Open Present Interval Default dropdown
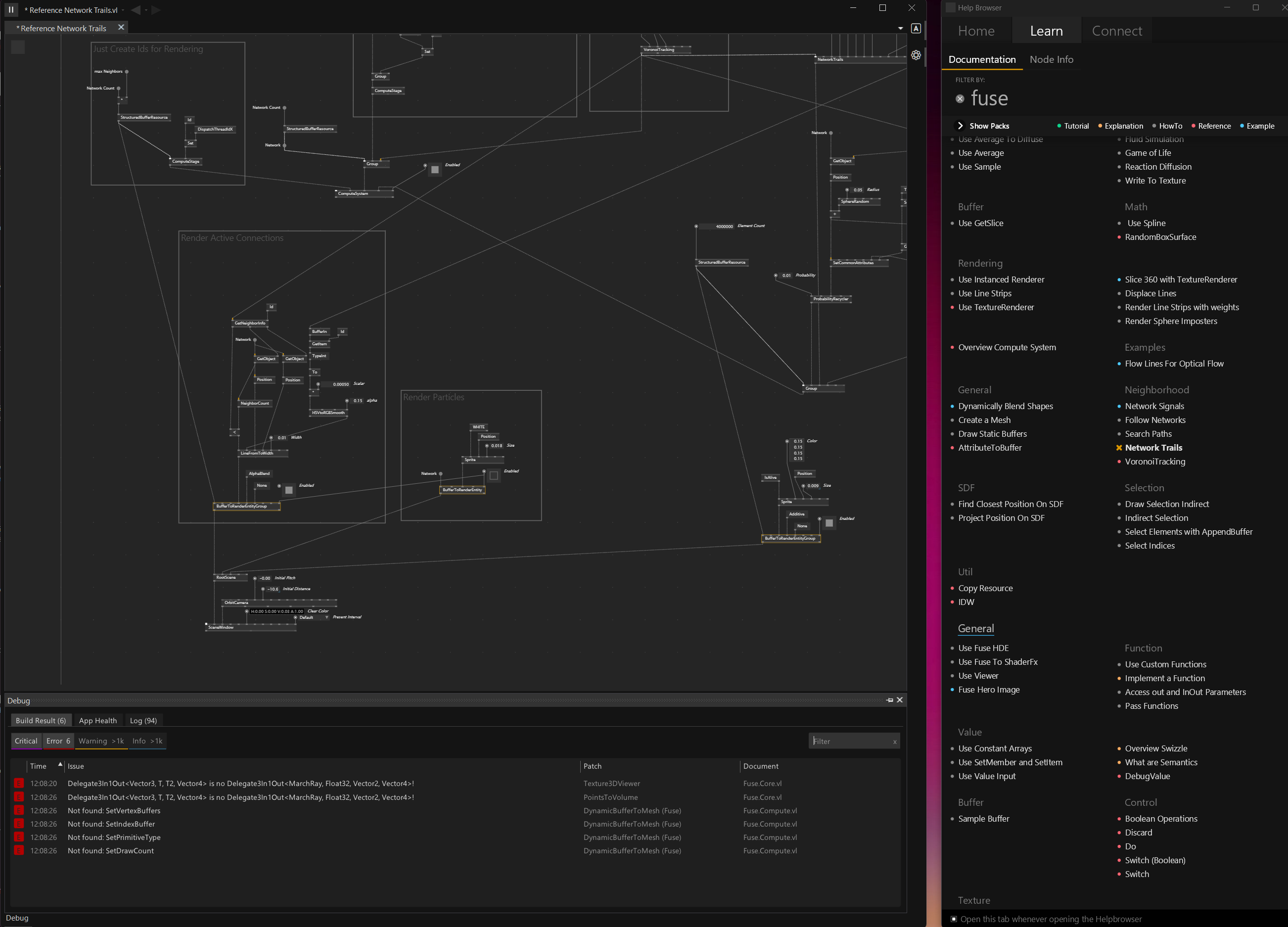 (326, 617)
